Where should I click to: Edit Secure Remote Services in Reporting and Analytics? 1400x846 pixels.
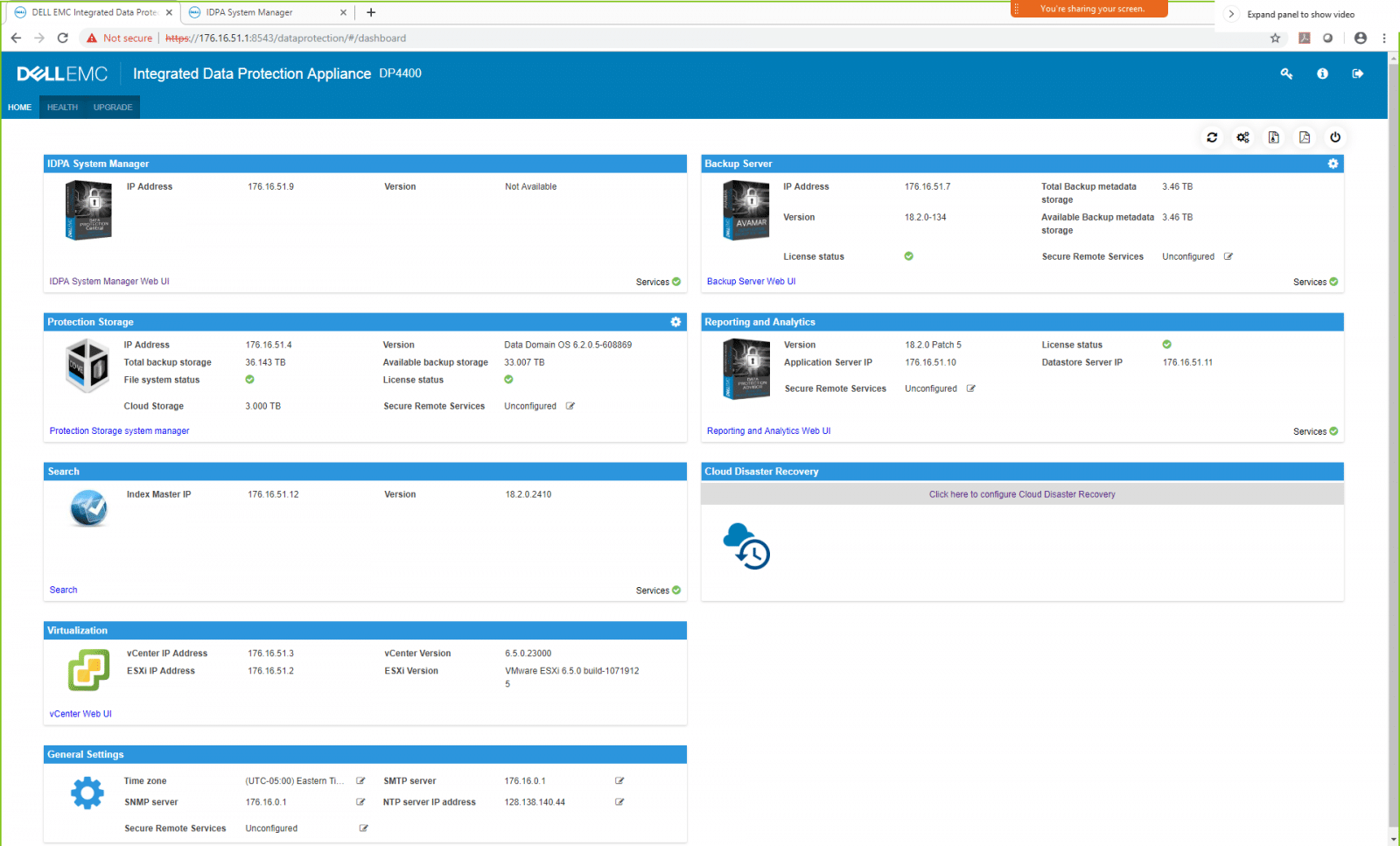coord(971,388)
